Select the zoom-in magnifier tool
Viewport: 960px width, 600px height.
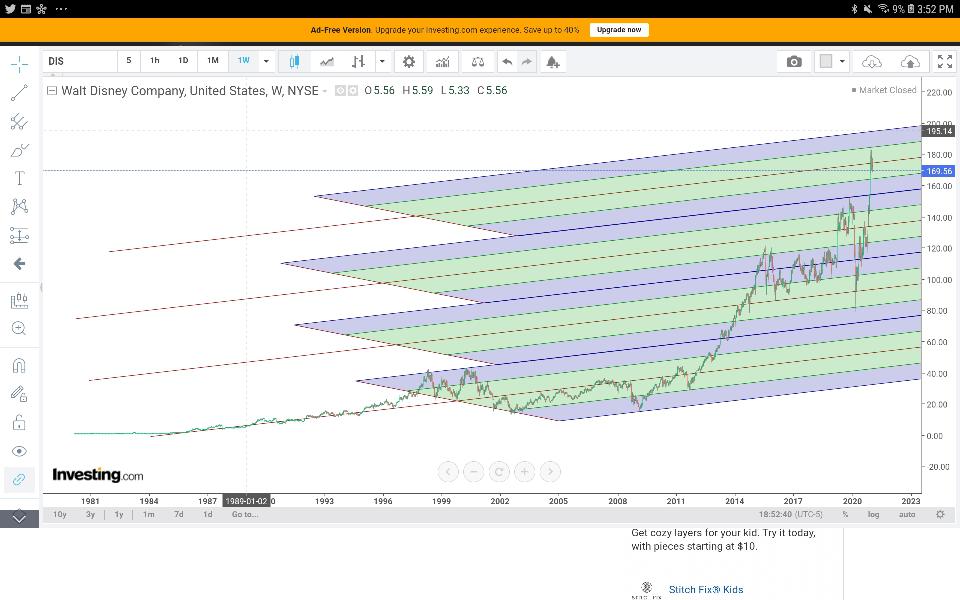tap(19, 328)
